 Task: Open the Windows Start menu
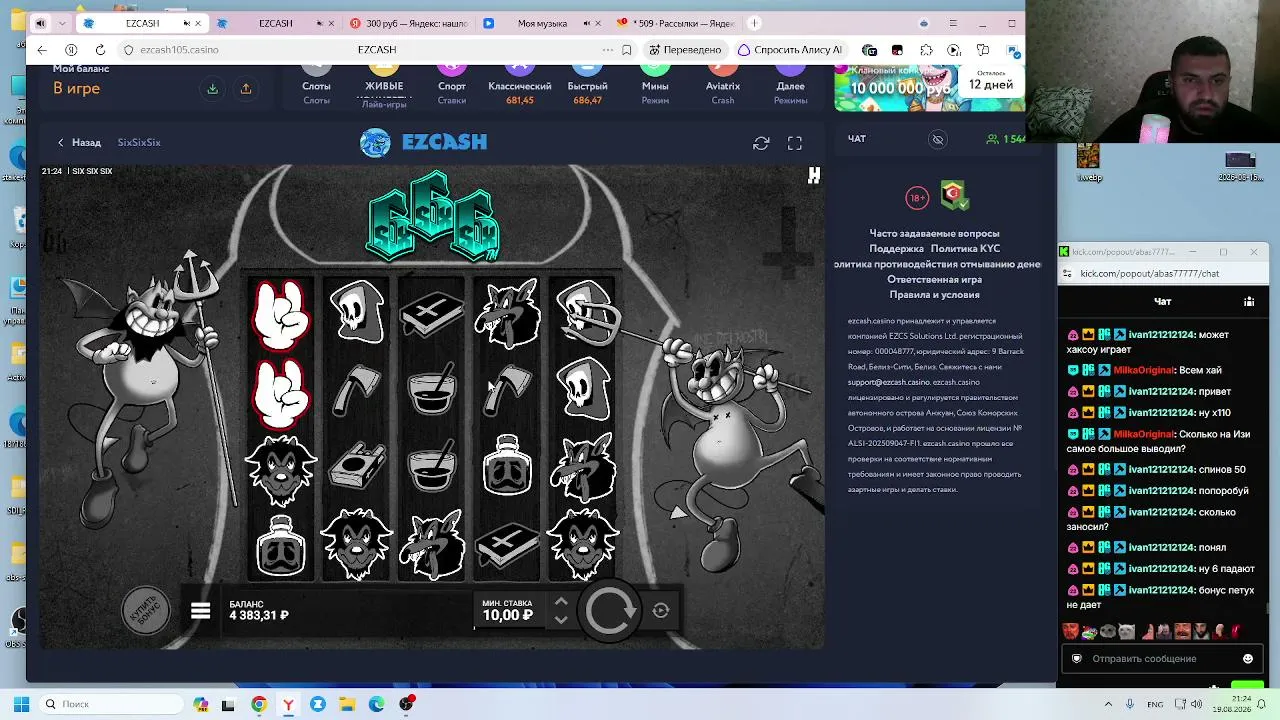[x=21, y=704]
